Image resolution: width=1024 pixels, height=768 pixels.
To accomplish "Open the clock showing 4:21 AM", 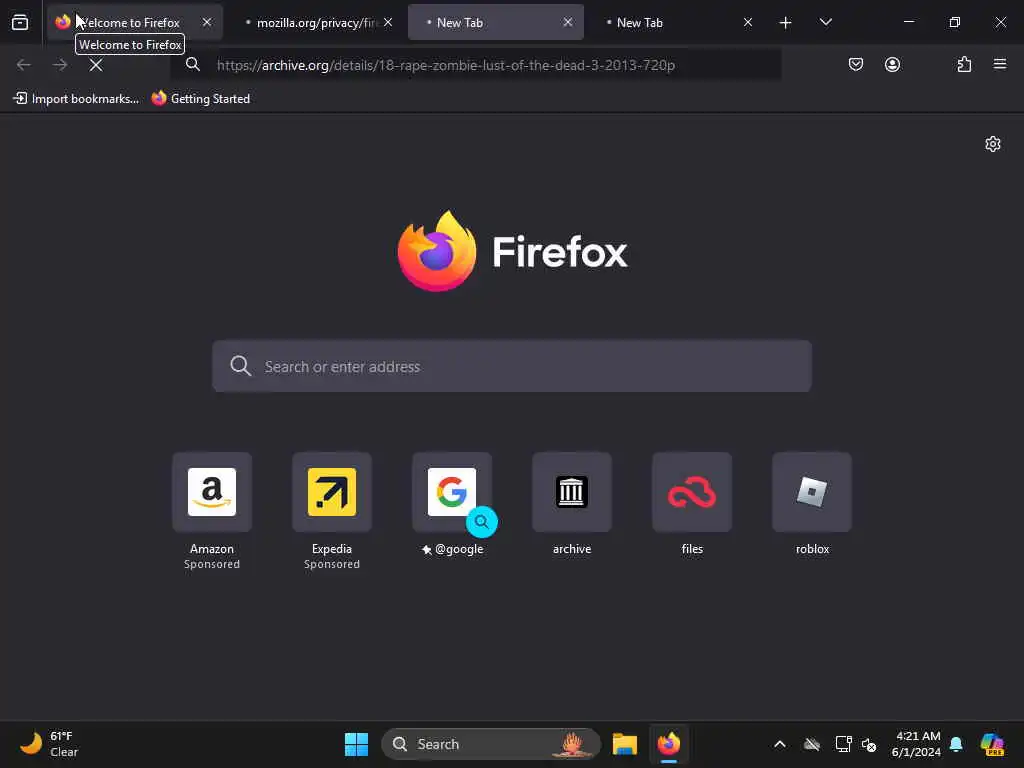I will 916,744.
